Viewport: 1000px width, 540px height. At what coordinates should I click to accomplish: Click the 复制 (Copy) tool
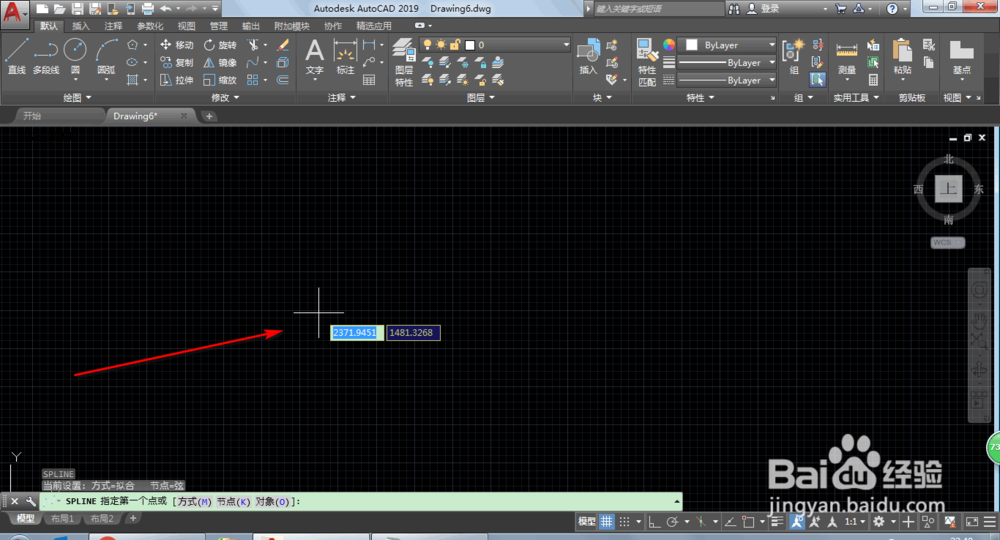(177, 62)
